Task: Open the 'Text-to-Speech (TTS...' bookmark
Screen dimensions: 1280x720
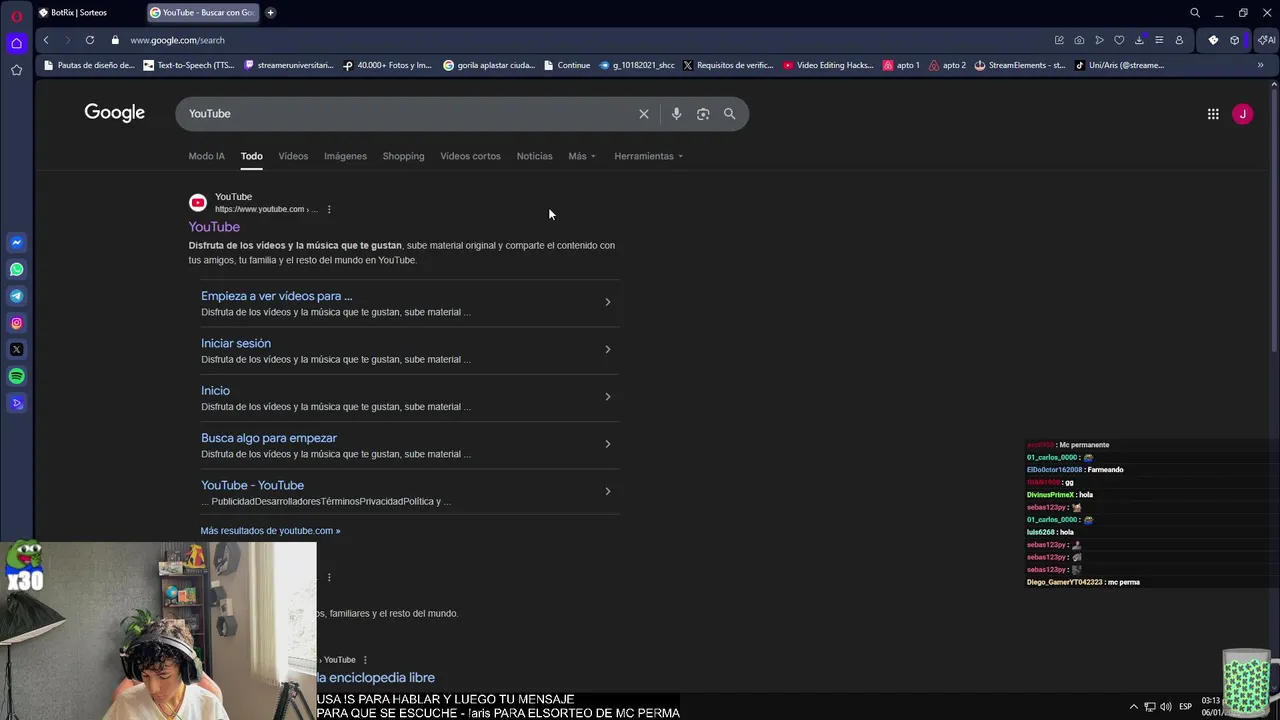Action: [189, 65]
